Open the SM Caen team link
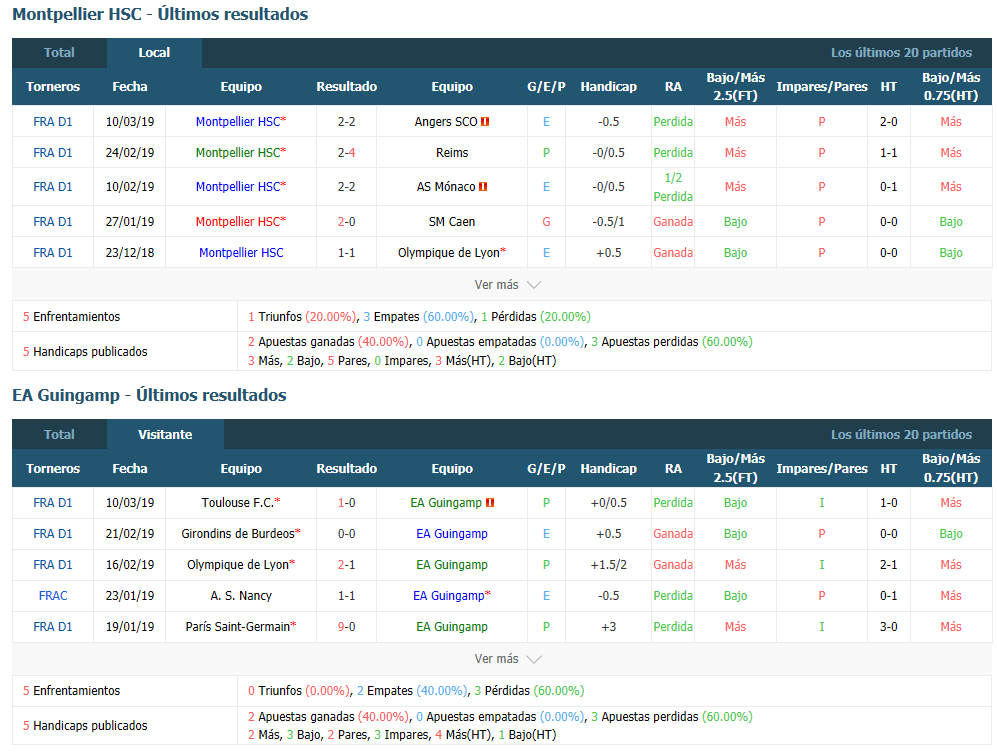The height and width of the screenshot is (754, 997). [x=452, y=221]
